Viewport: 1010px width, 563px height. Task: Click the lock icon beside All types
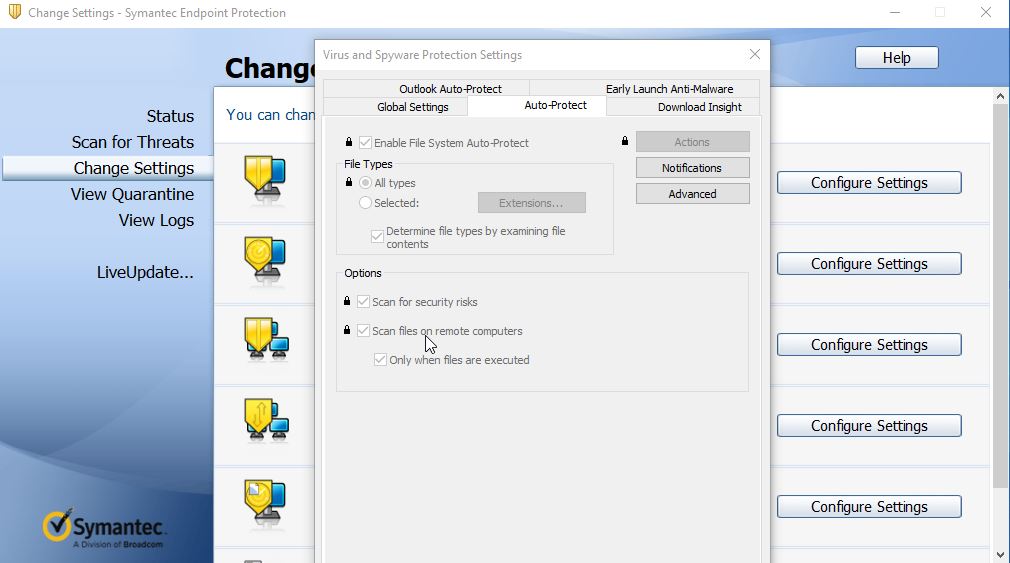coord(348,182)
